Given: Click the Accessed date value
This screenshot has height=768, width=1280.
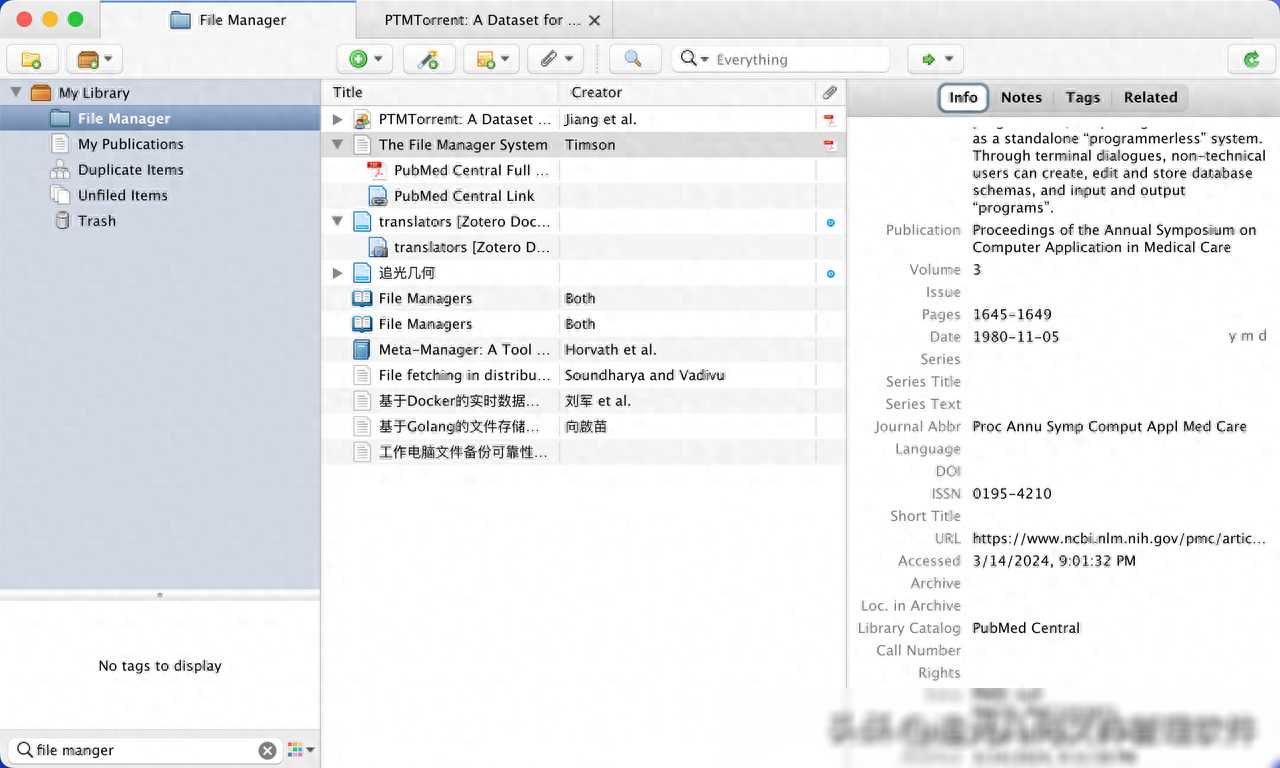Looking at the screenshot, I should coord(1054,561).
